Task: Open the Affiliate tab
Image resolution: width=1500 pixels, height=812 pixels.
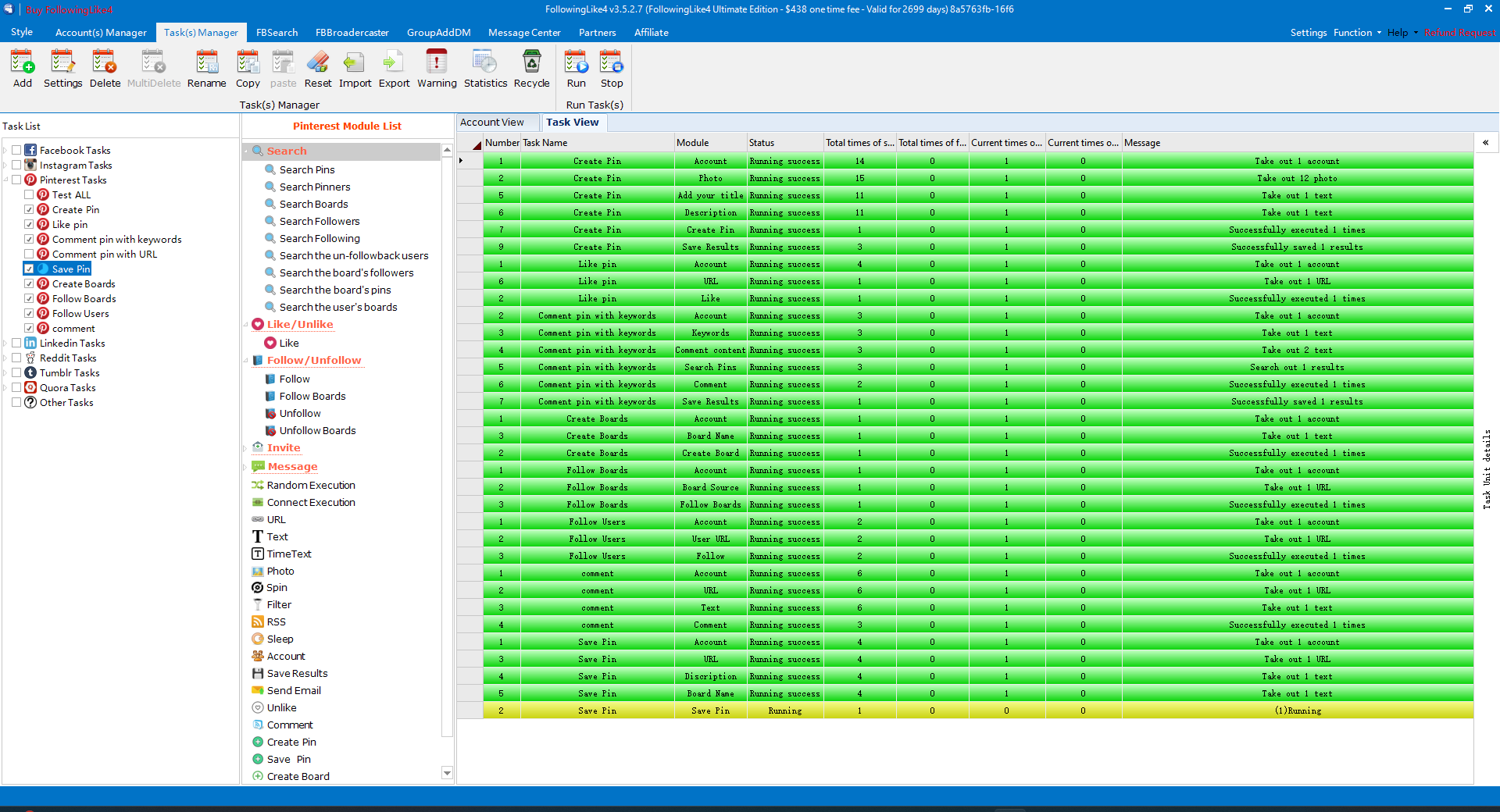Action: click(651, 32)
